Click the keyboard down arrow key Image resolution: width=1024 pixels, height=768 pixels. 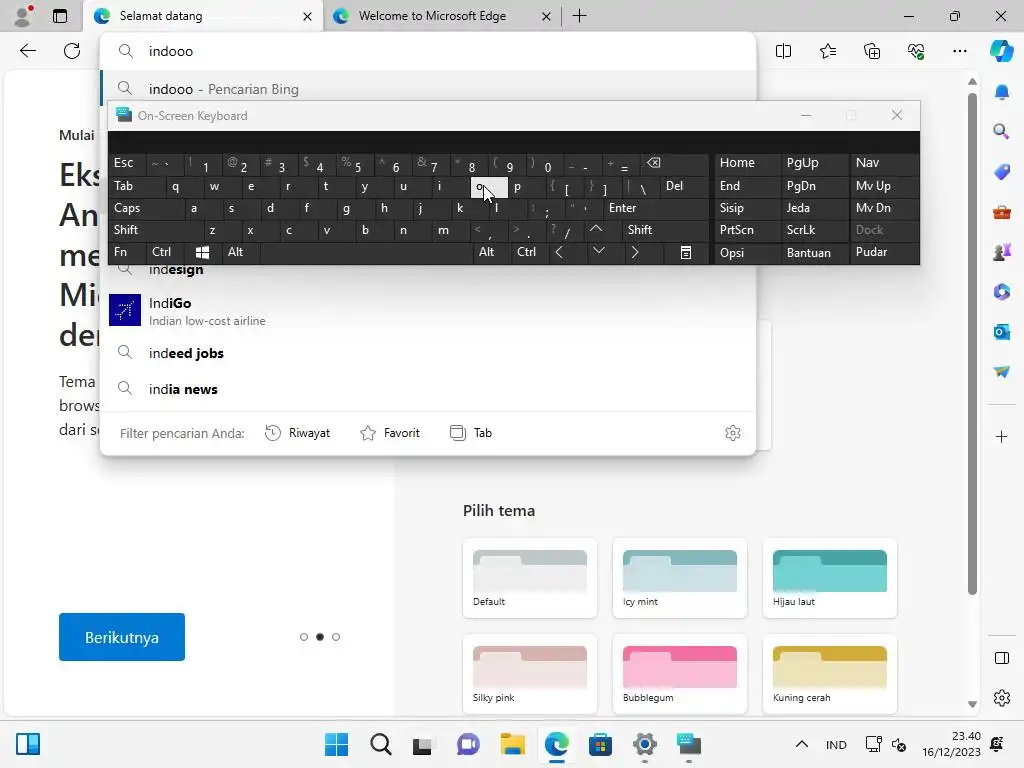pyautogui.click(x=599, y=251)
